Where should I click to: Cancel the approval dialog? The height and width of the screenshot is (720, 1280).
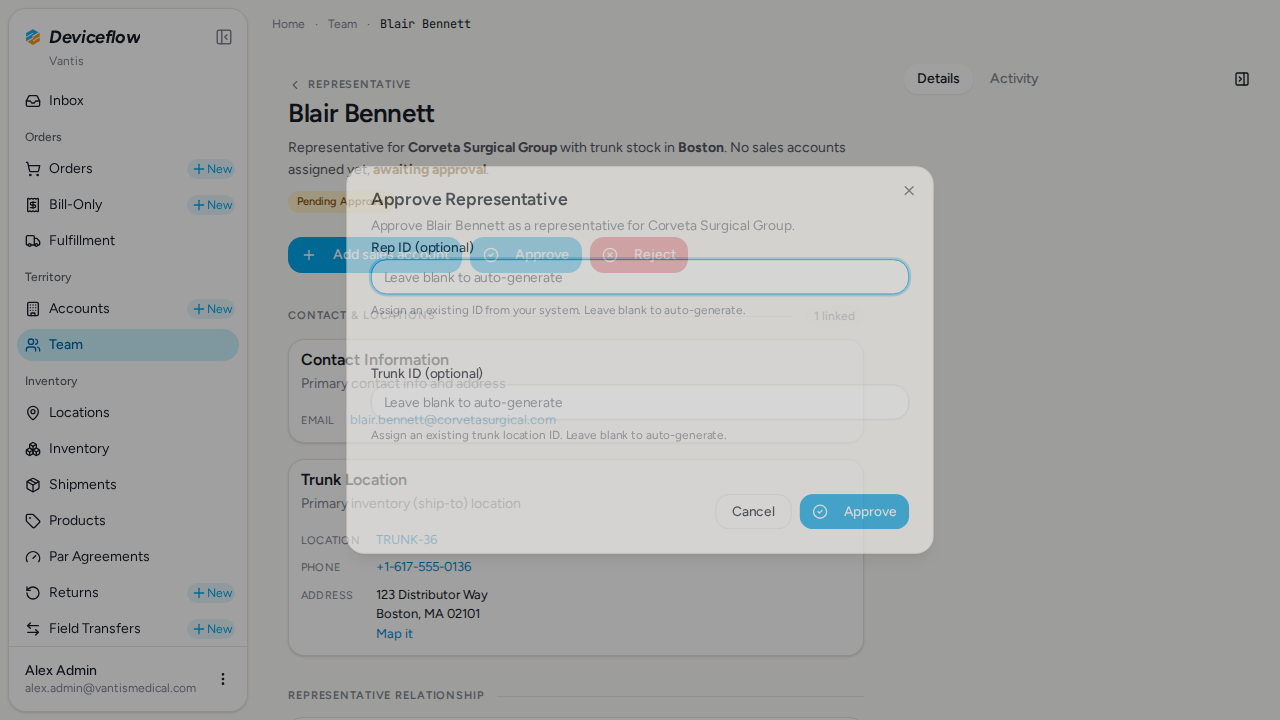(x=753, y=512)
